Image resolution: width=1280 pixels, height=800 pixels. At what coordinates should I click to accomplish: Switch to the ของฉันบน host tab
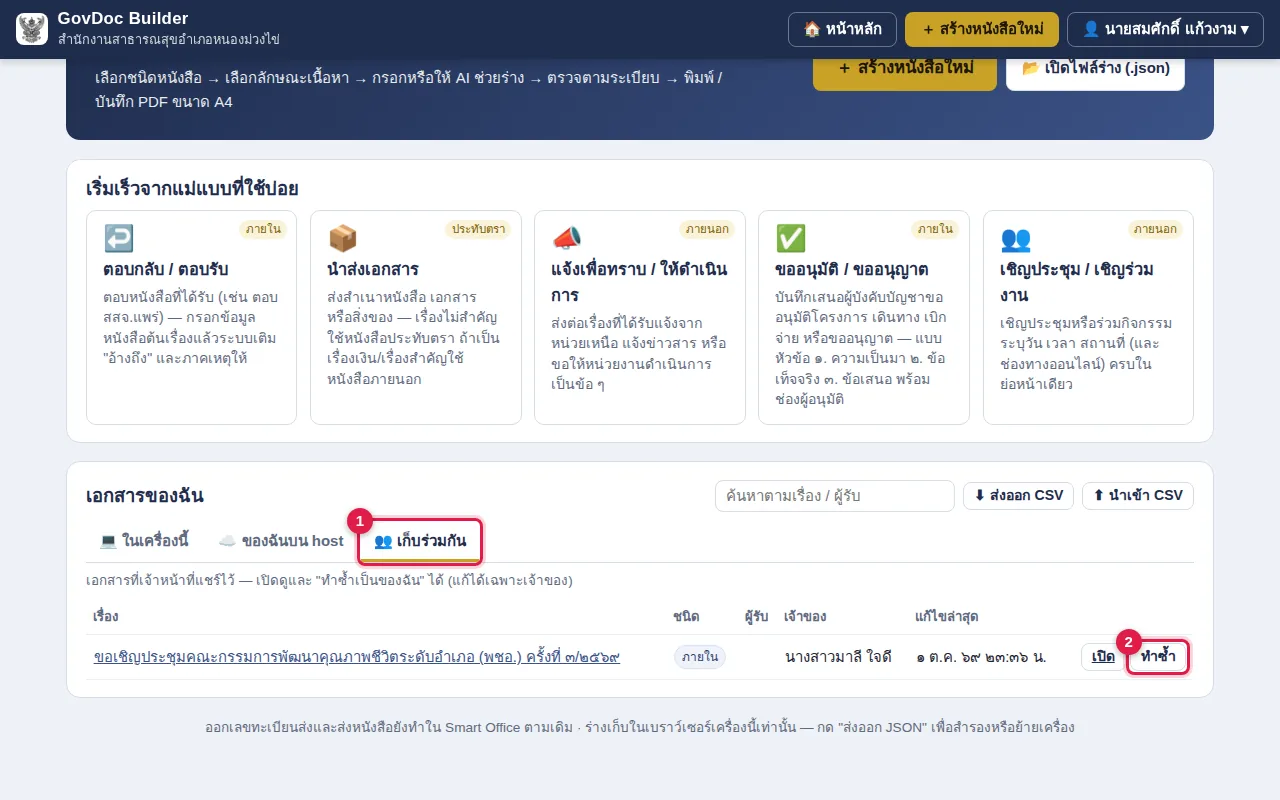281,541
